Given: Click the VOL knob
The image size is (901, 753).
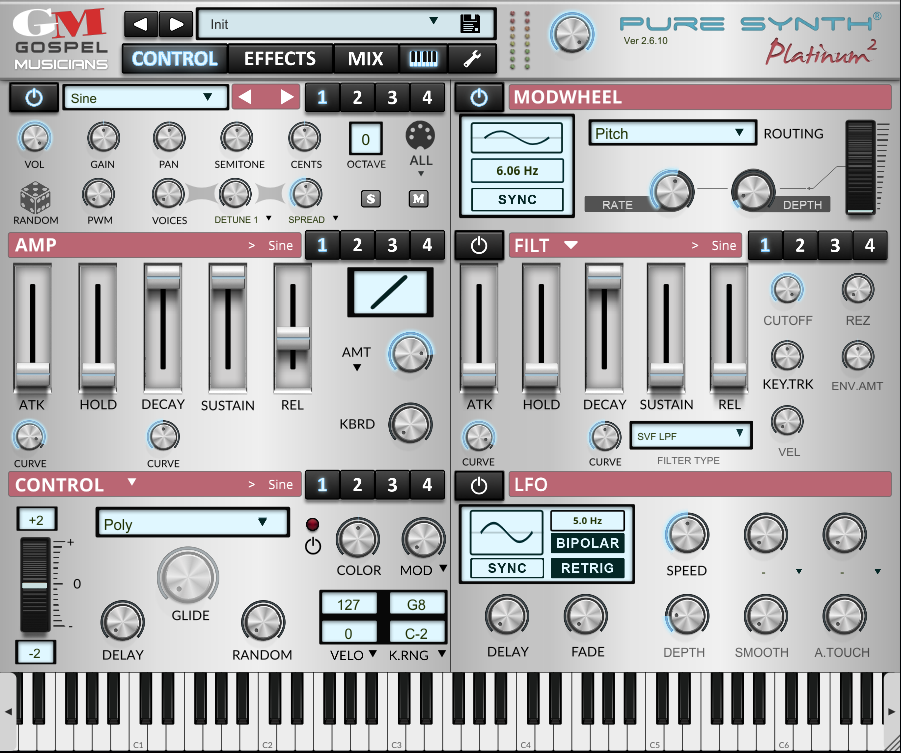Looking at the screenshot, I should pyautogui.click(x=34, y=138).
